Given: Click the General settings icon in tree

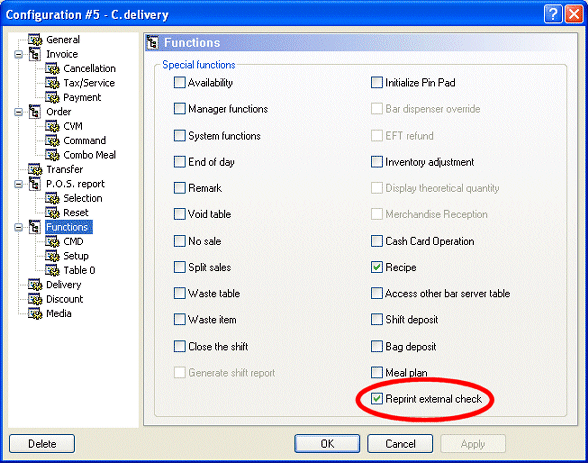Looking at the screenshot, I should point(35,40).
